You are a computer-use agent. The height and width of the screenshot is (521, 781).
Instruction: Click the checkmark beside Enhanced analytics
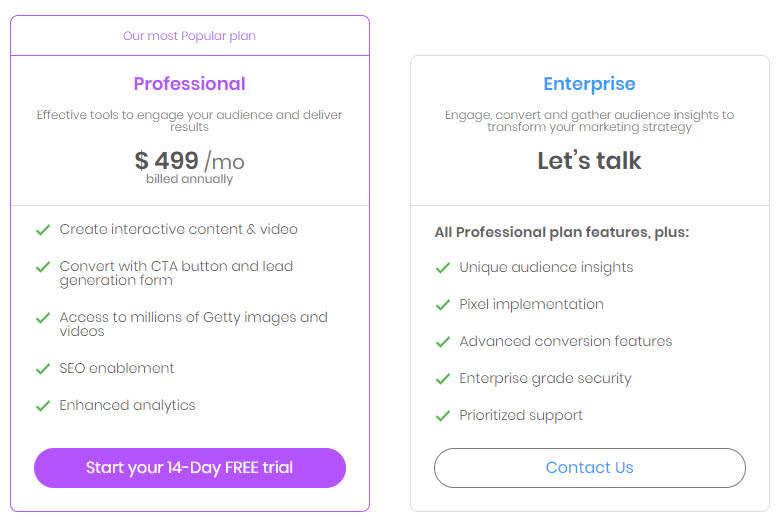click(43, 406)
